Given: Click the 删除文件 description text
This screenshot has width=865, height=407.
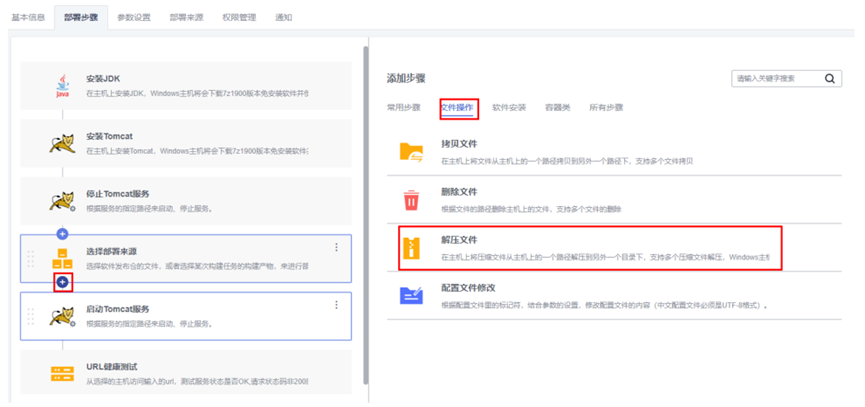Looking at the screenshot, I should coord(532,209).
